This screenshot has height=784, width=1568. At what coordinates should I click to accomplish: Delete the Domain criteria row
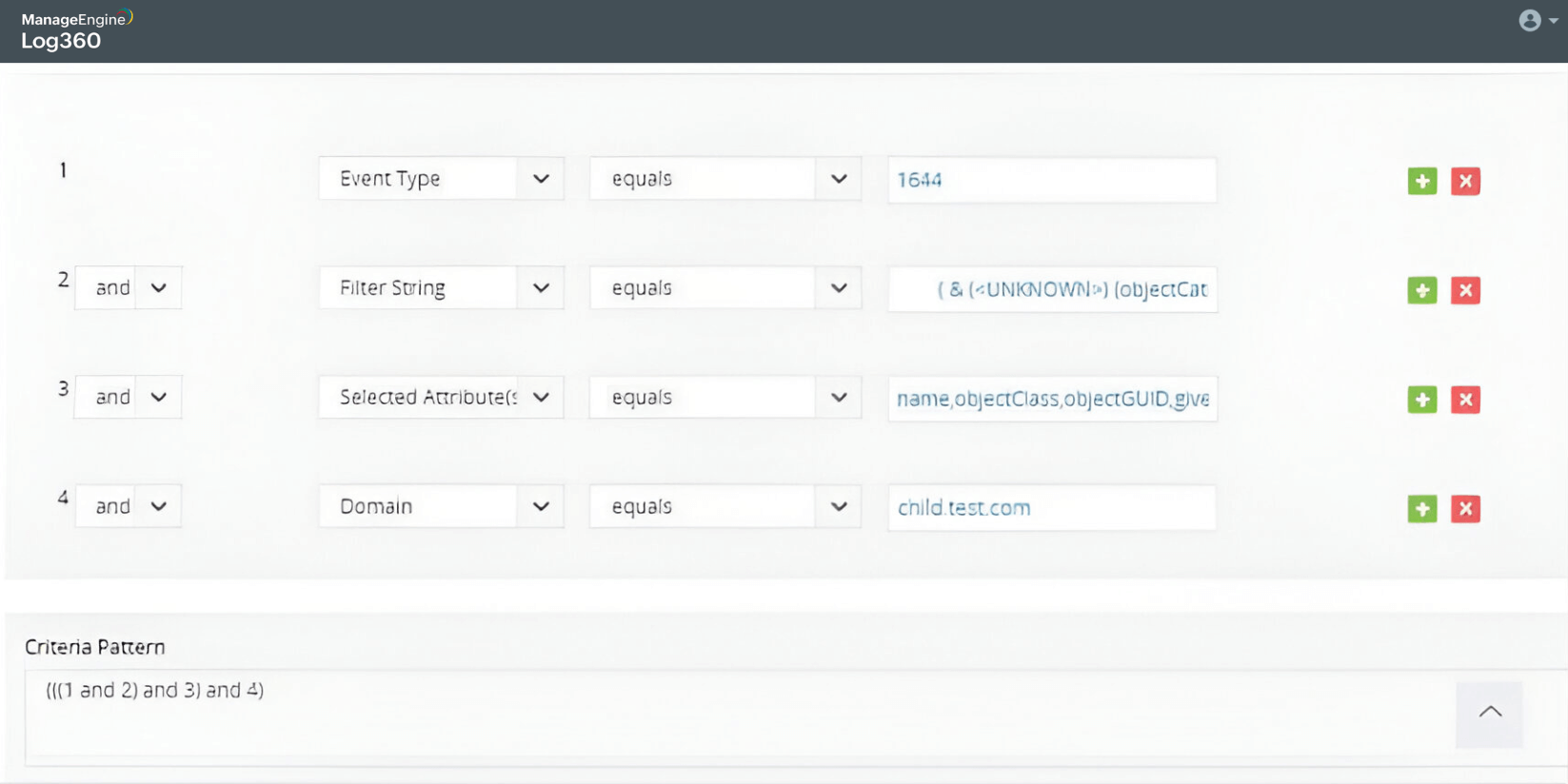pos(1465,509)
